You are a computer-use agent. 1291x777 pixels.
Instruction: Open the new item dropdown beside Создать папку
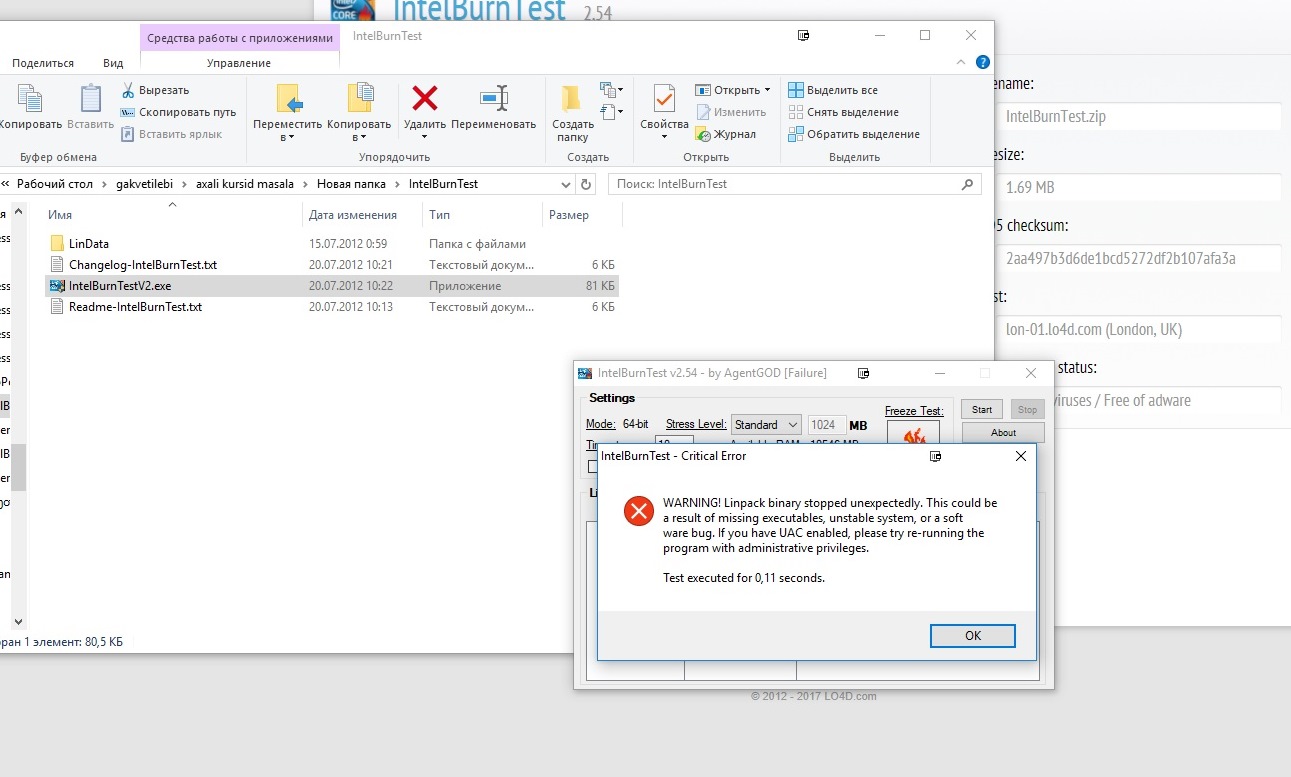(612, 90)
